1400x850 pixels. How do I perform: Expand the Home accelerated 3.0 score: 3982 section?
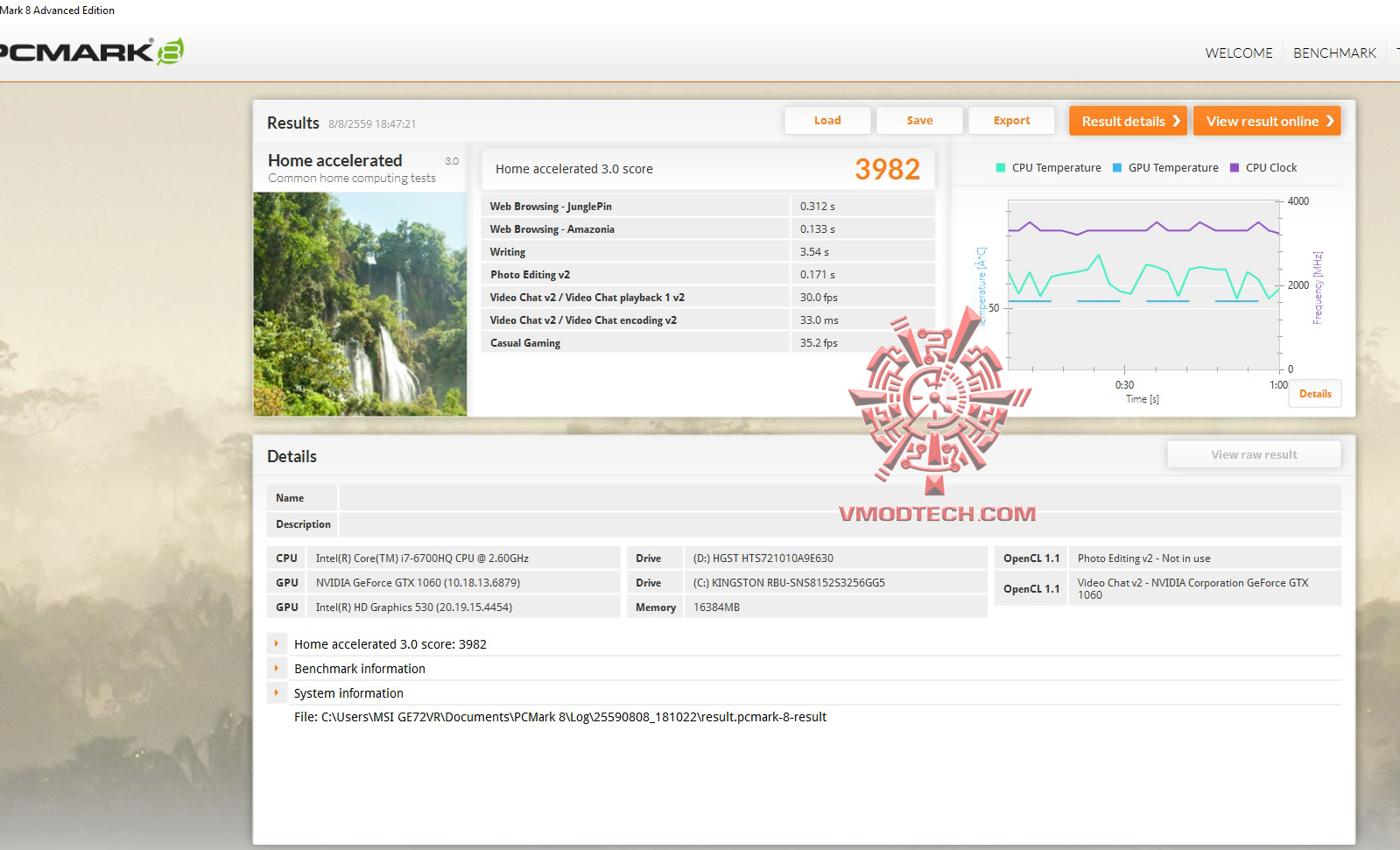click(x=277, y=643)
